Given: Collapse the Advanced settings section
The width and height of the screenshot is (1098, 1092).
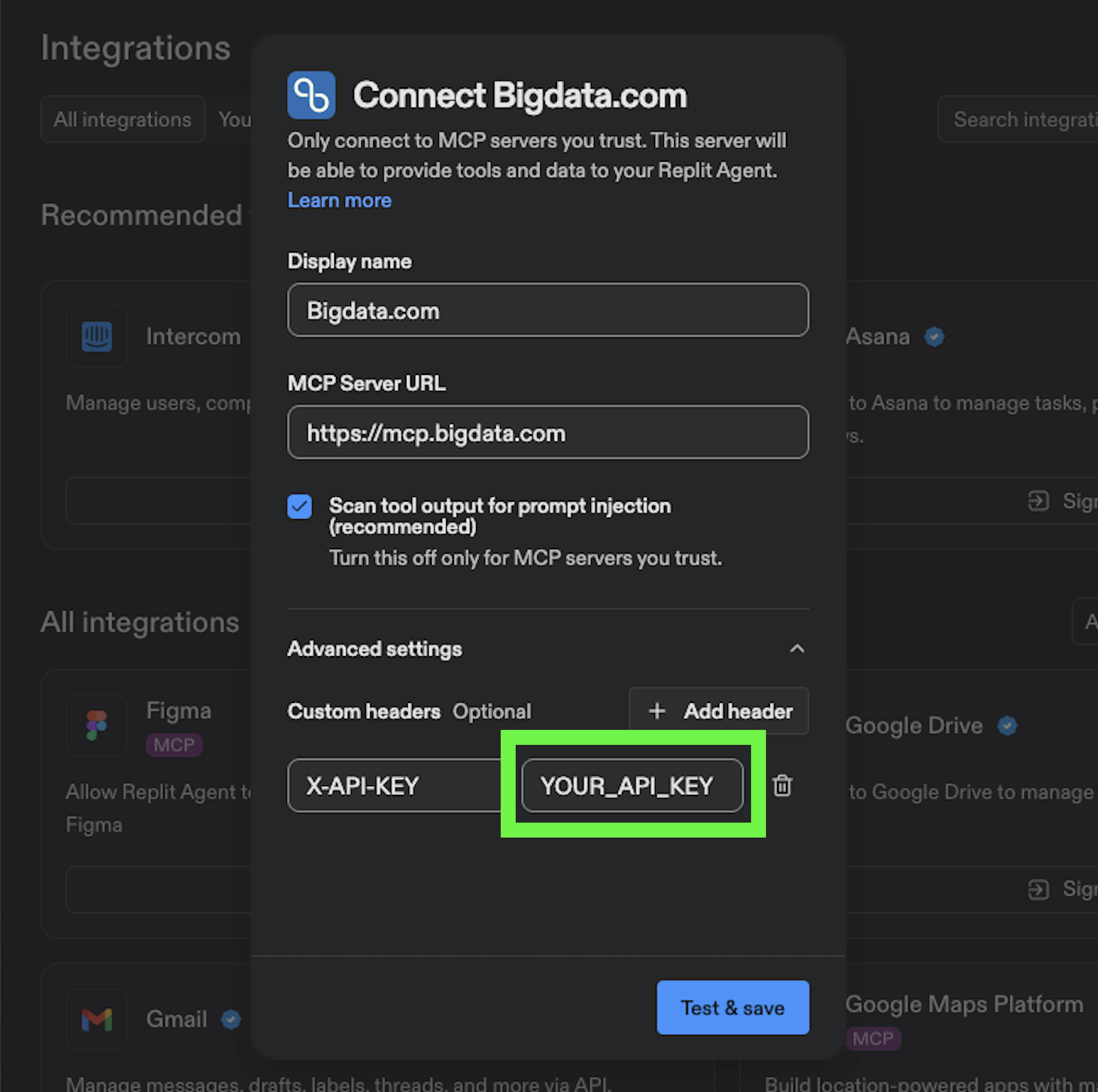Looking at the screenshot, I should coord(797,648).
